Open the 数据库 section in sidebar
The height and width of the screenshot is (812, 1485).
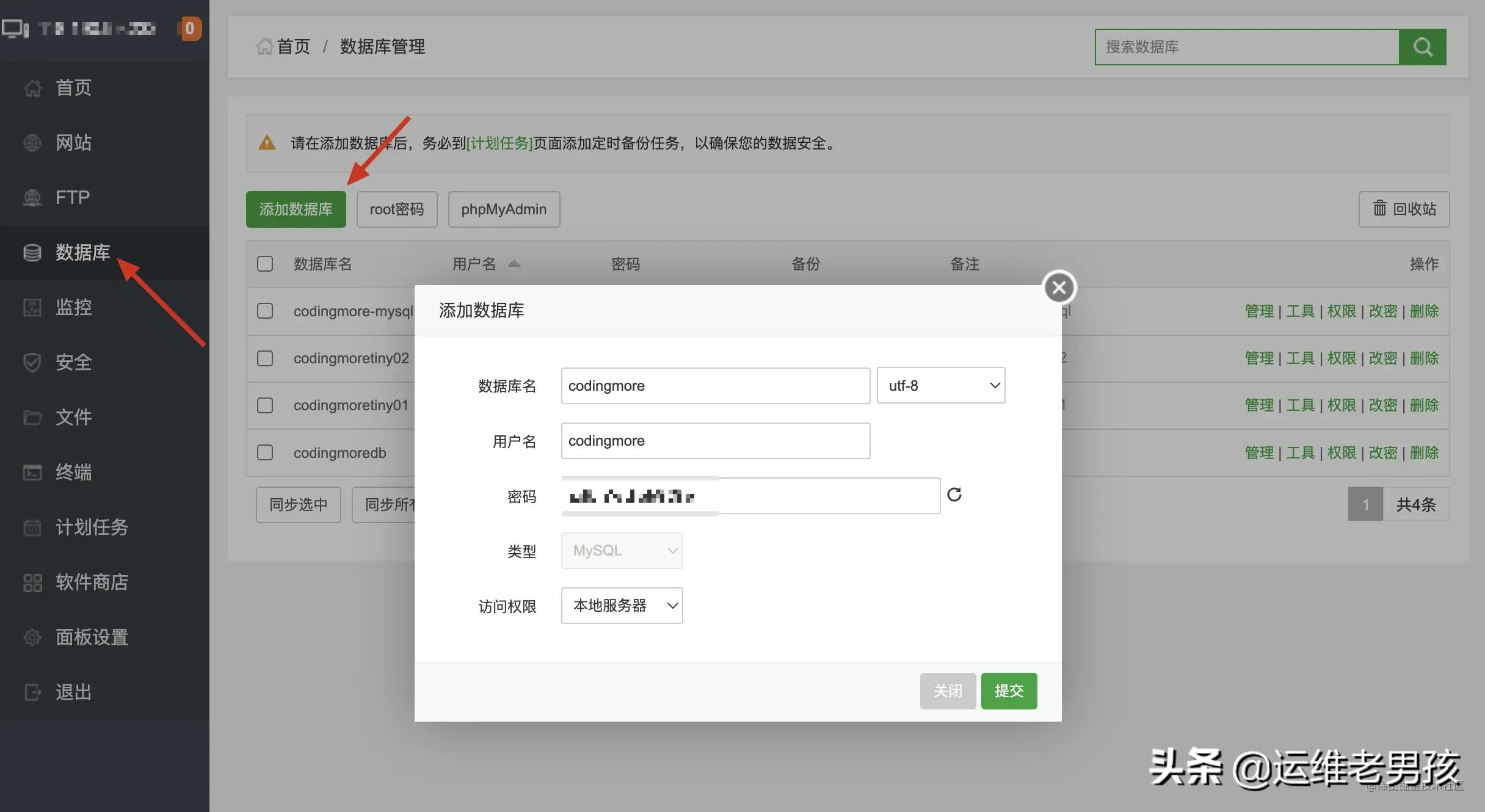coord(82,252)
